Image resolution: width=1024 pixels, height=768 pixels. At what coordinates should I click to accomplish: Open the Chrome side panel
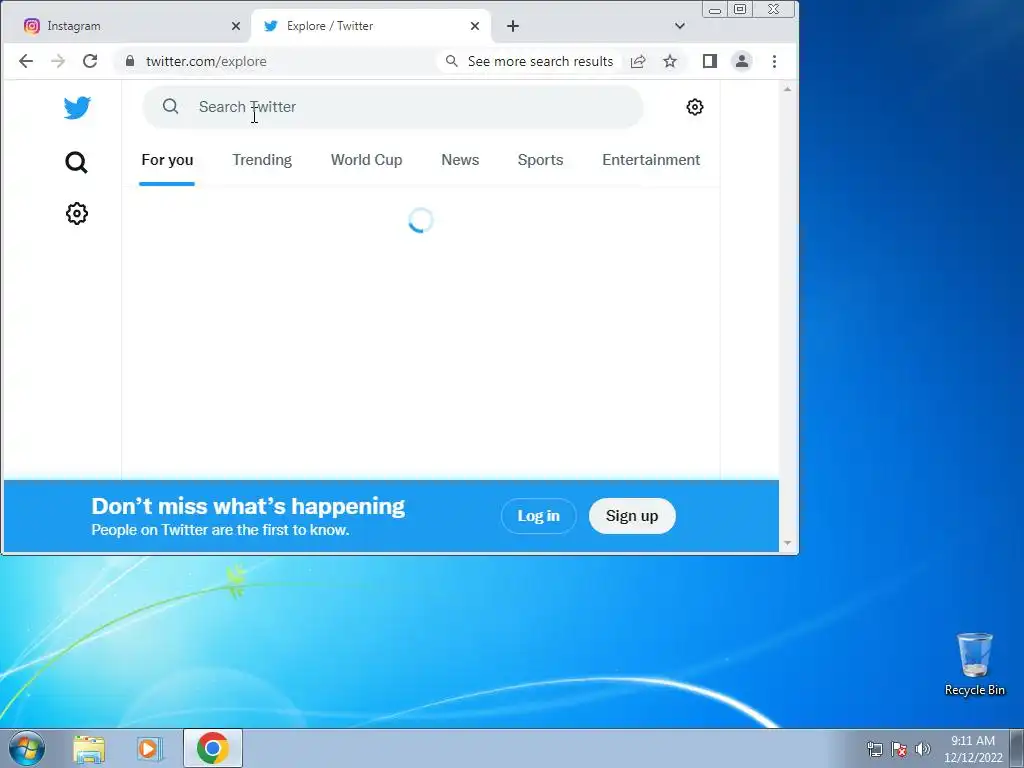click(x=710, y=61)
